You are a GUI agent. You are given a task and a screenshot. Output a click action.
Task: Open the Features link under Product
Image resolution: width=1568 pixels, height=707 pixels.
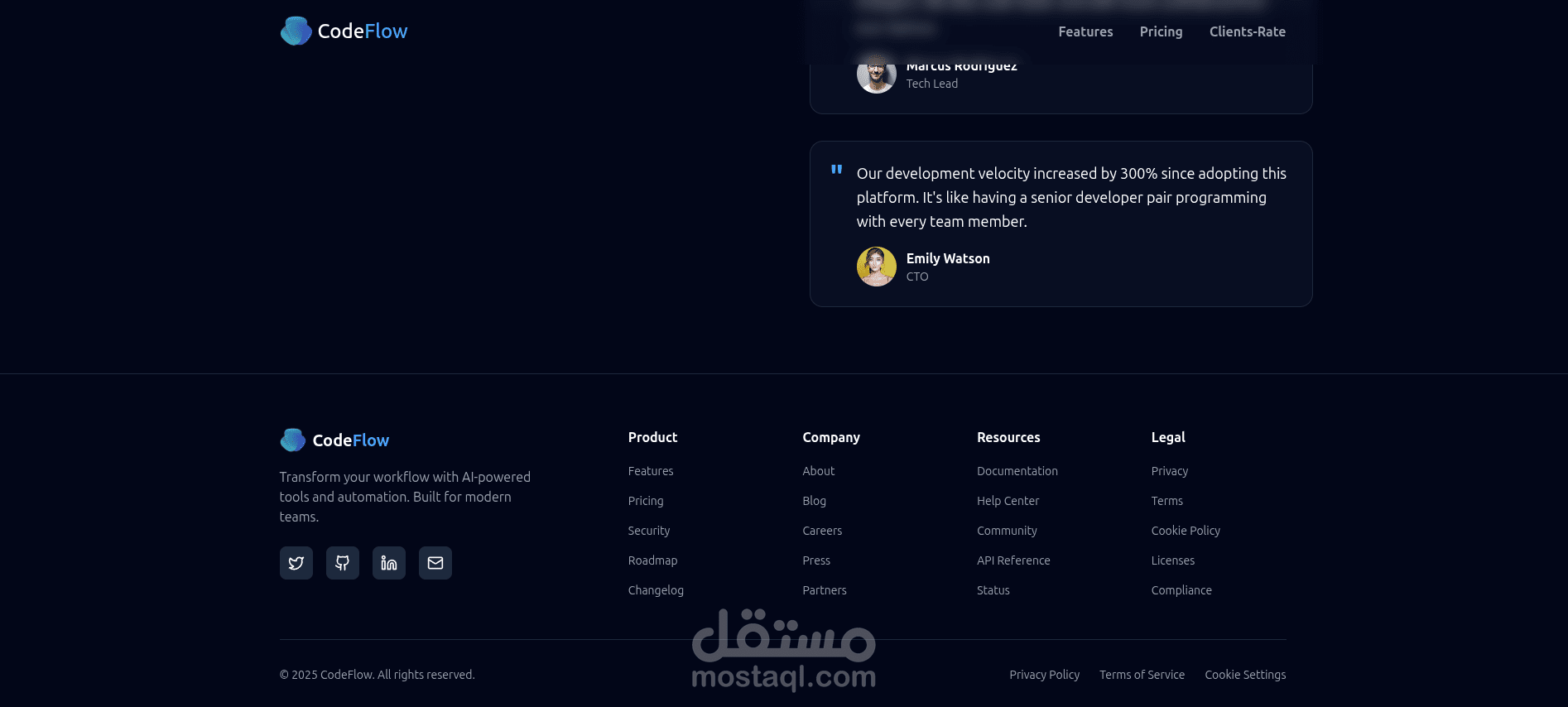(x=651, y=471)
